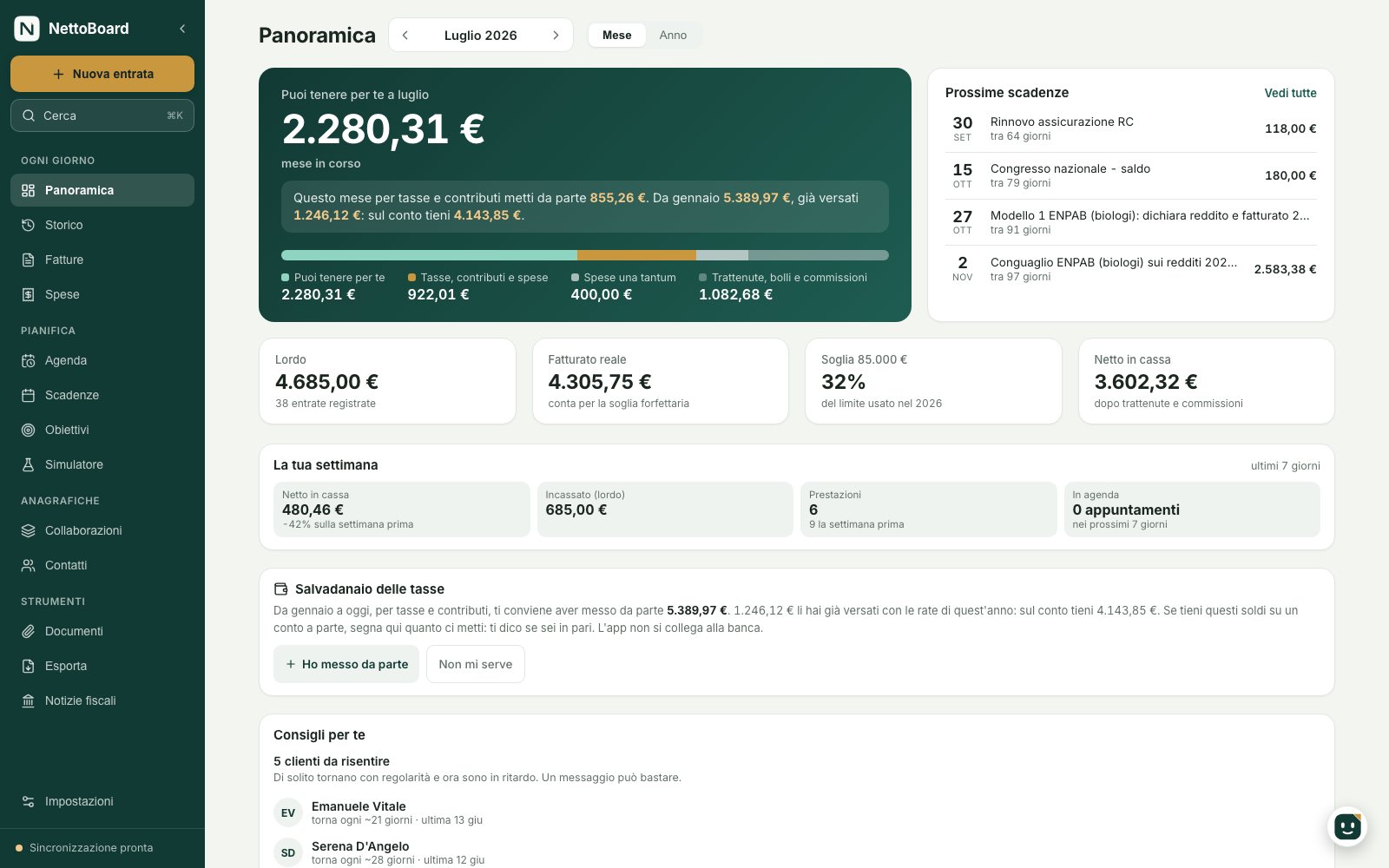Image resolution: width=1389 pixels, height=868 pixels.
Task: Open the Panoramica grid icon
Action: [x=28, y=190]
